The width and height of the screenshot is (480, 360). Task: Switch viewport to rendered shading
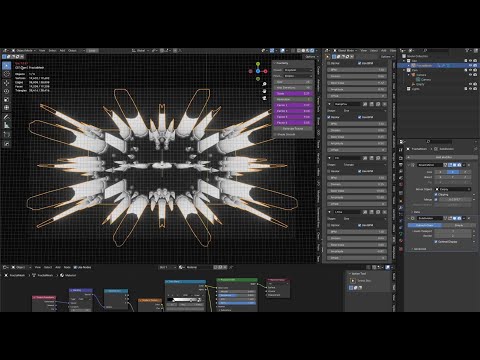click(x=312, y=51)
